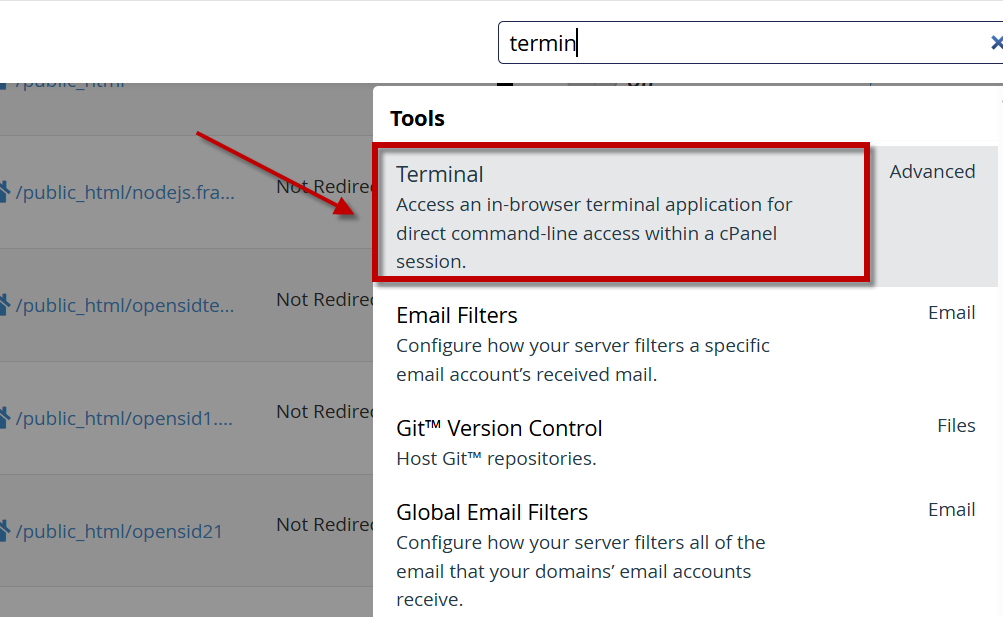
Task: Click the Email label next to Email Filters
Action: (x=951, y=313)
